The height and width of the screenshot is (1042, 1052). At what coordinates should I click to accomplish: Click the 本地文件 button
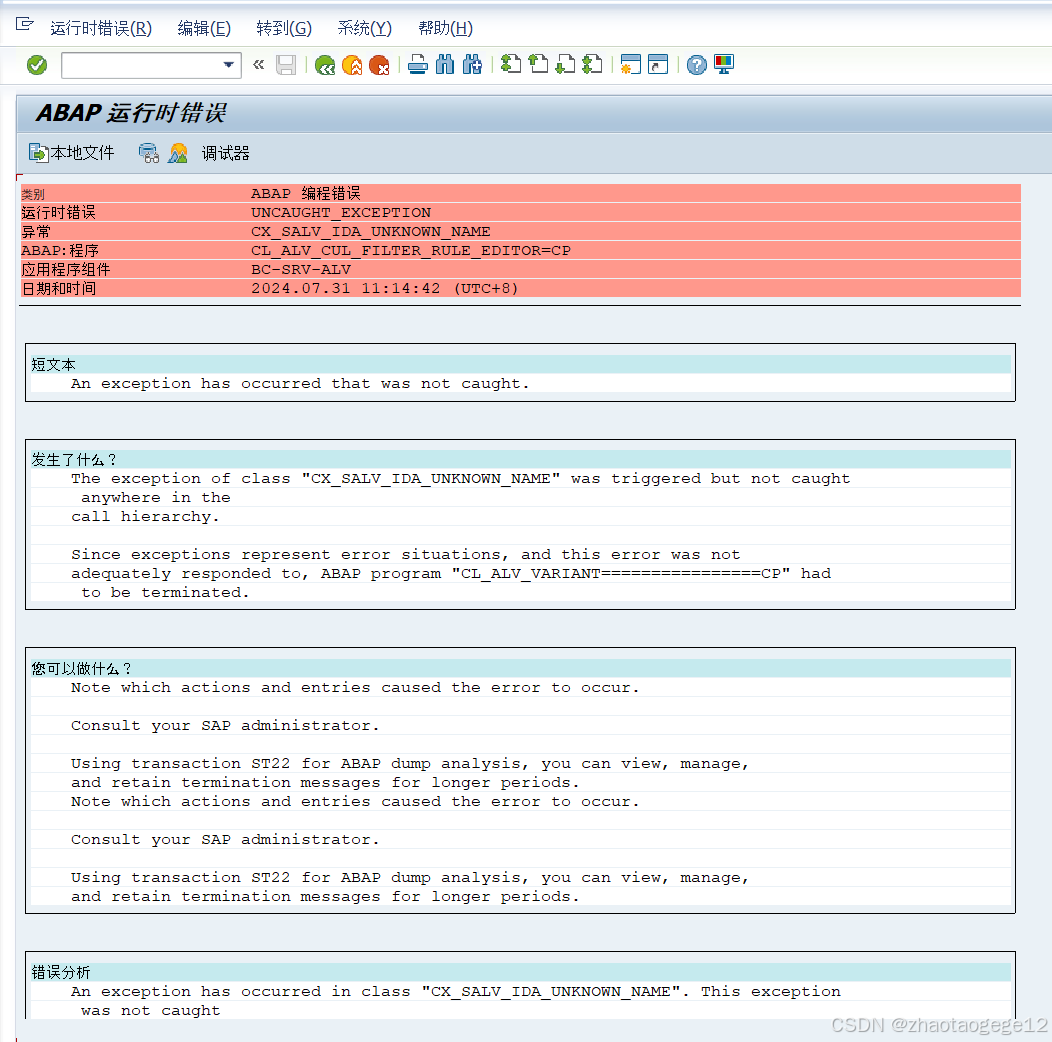point(70,152)
